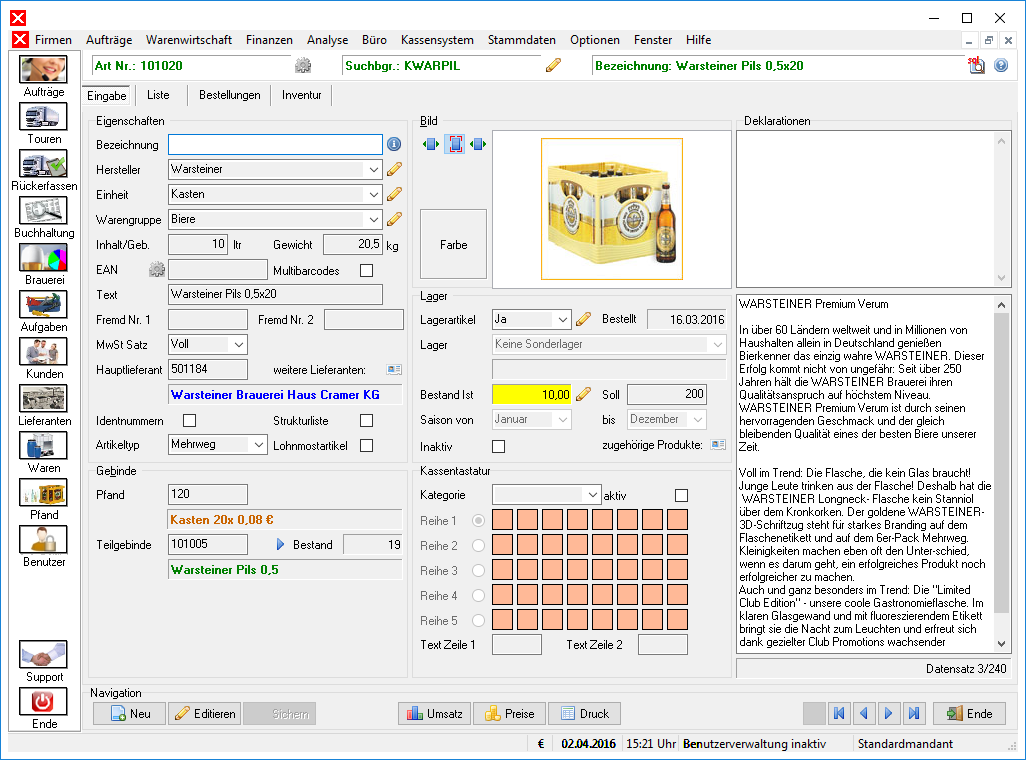
Task: Open the Waren sidebar icon
Action: [43, 446]
